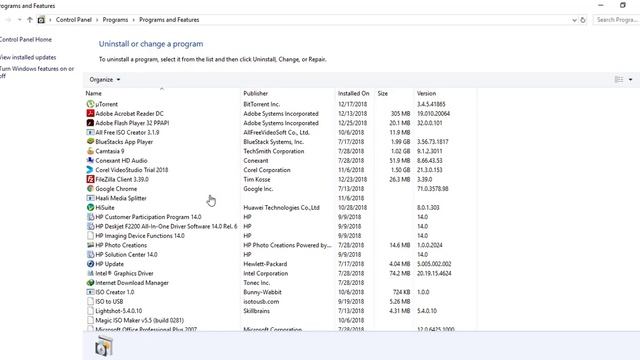The image size is (640, 360).
Task: Click Tonec Inc. publisher text
Action: 256,282
